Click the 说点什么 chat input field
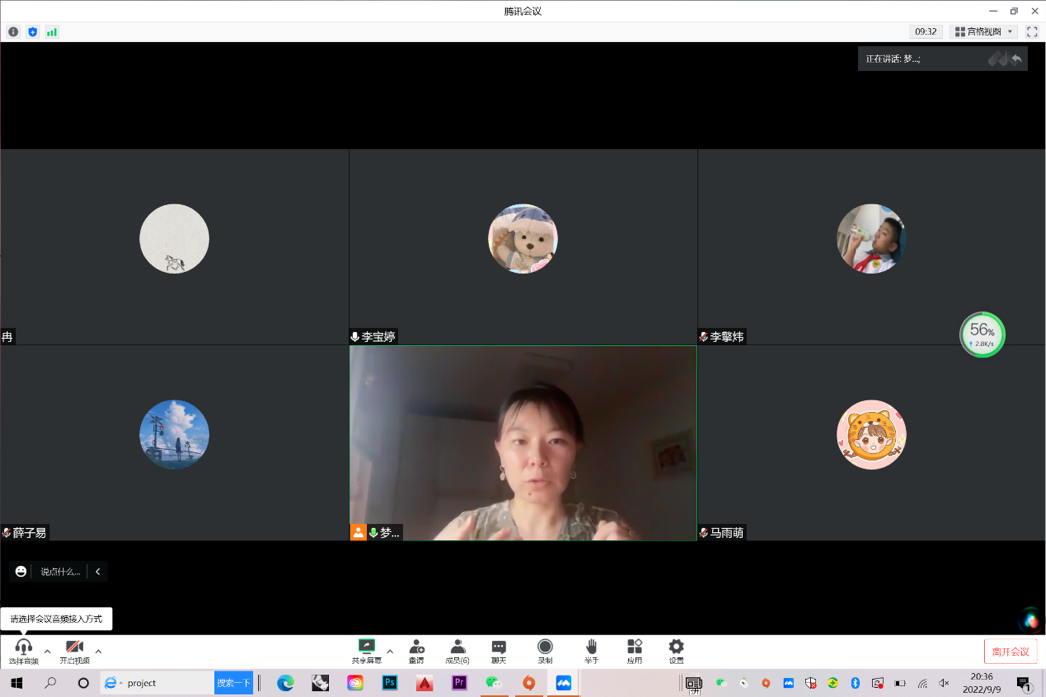Screen dimensions: 1046x697 (58, 571)
